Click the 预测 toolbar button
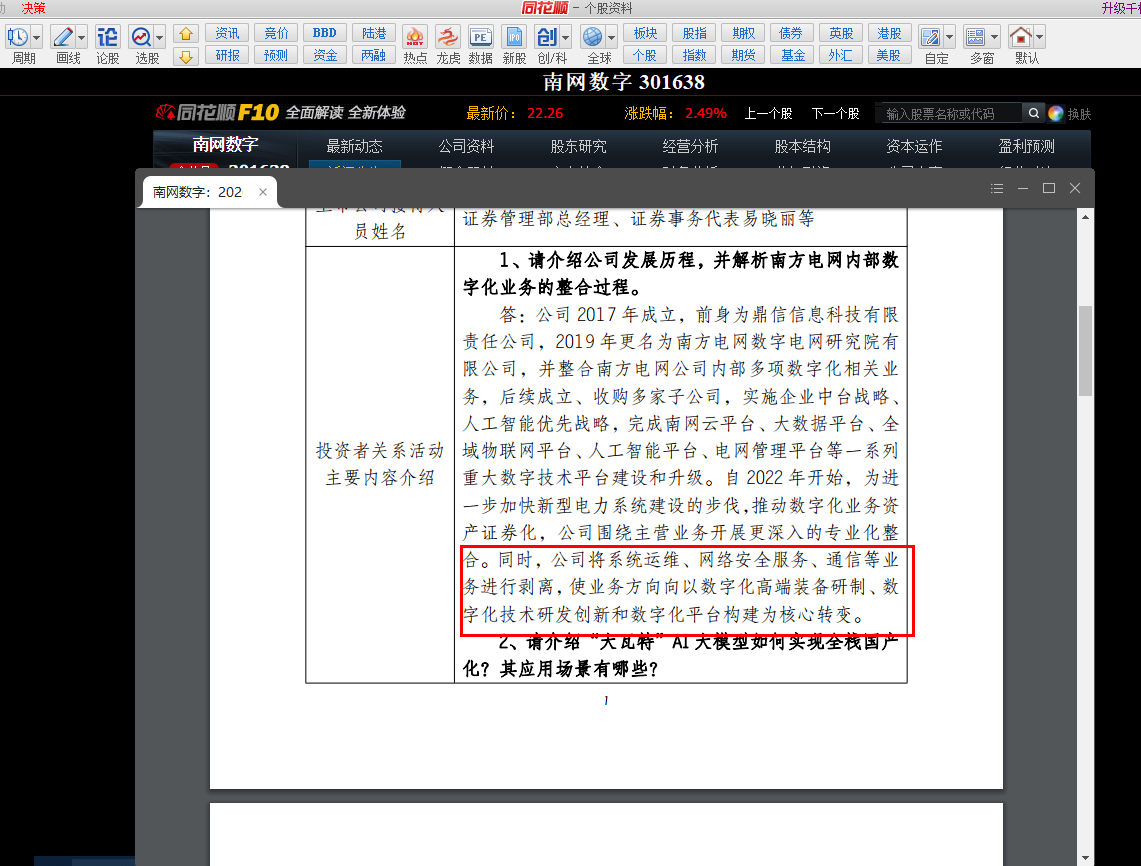This screenshot has height=866, width=1141. (x=276, y=55)
